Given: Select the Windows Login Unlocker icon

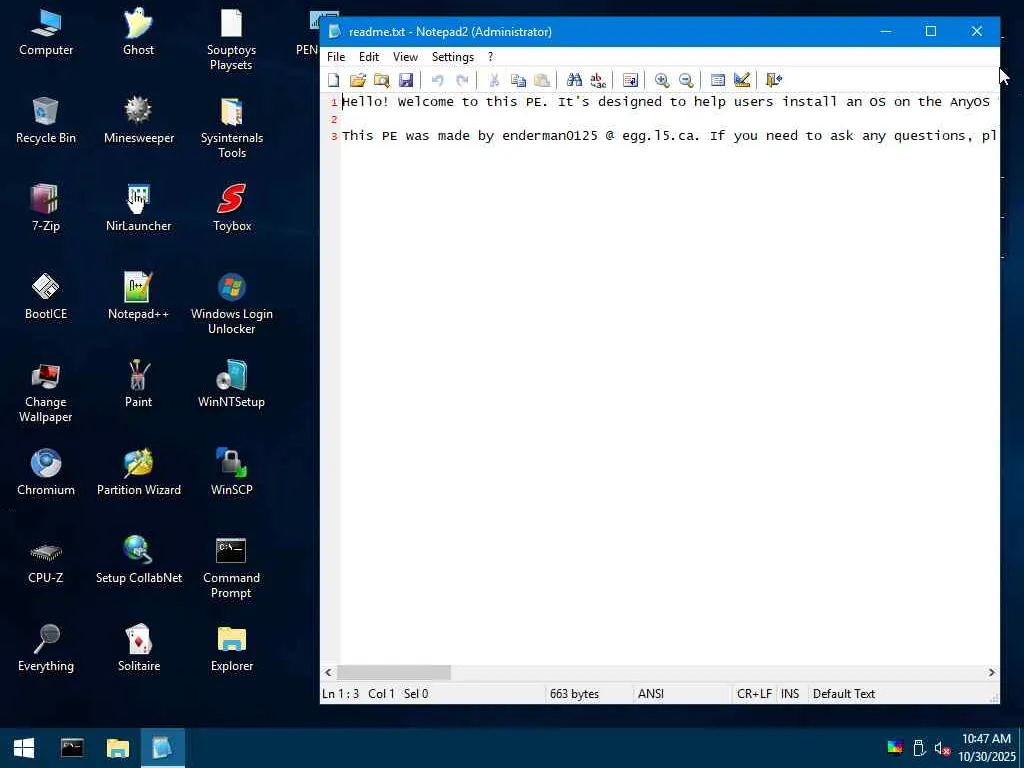Looking at the screenshot, I should tap(232, 304).
